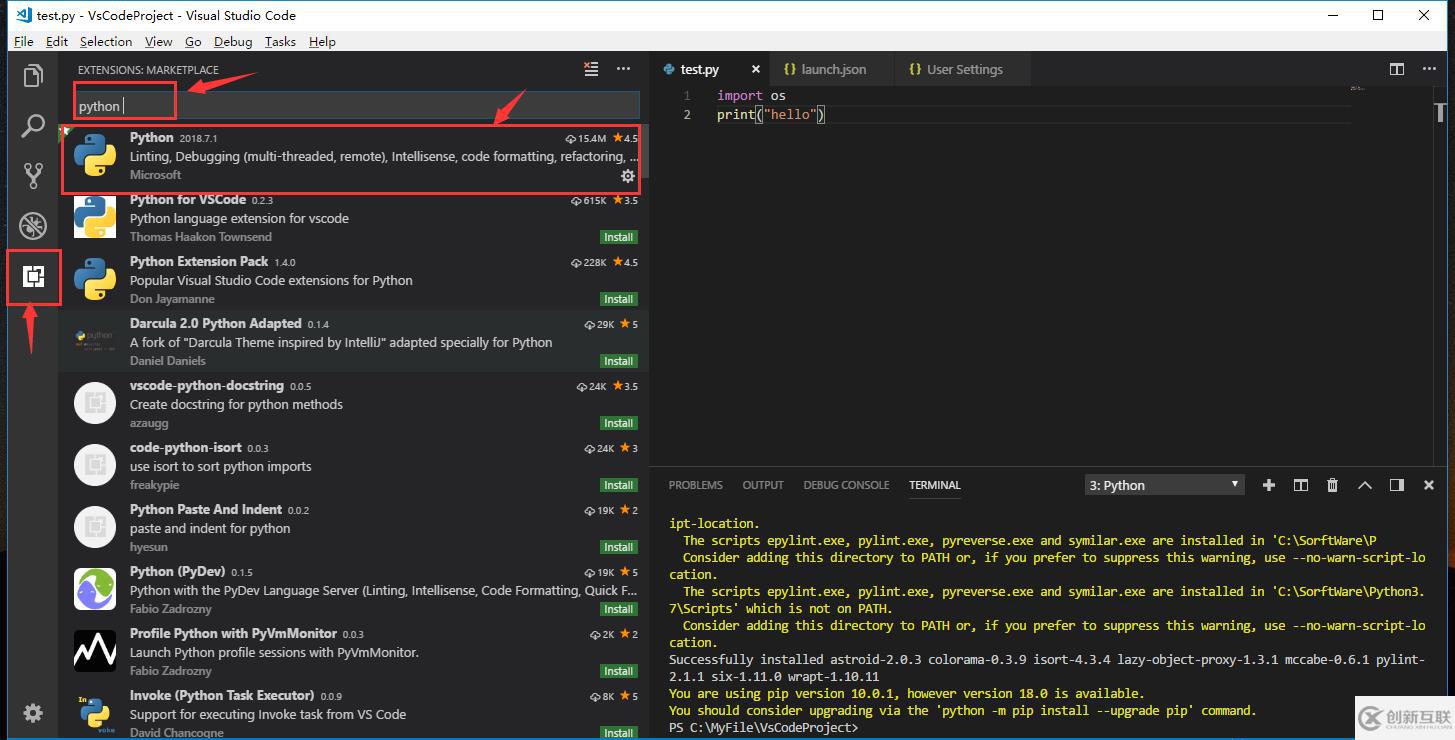Install Python Paste And Indent extension

tap(619, 547)
